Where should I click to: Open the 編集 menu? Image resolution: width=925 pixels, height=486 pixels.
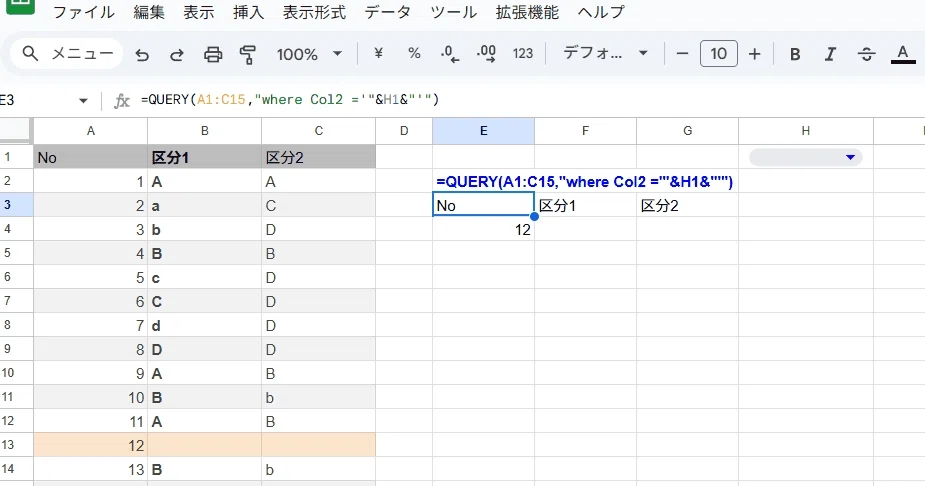(x=149, y=12)
